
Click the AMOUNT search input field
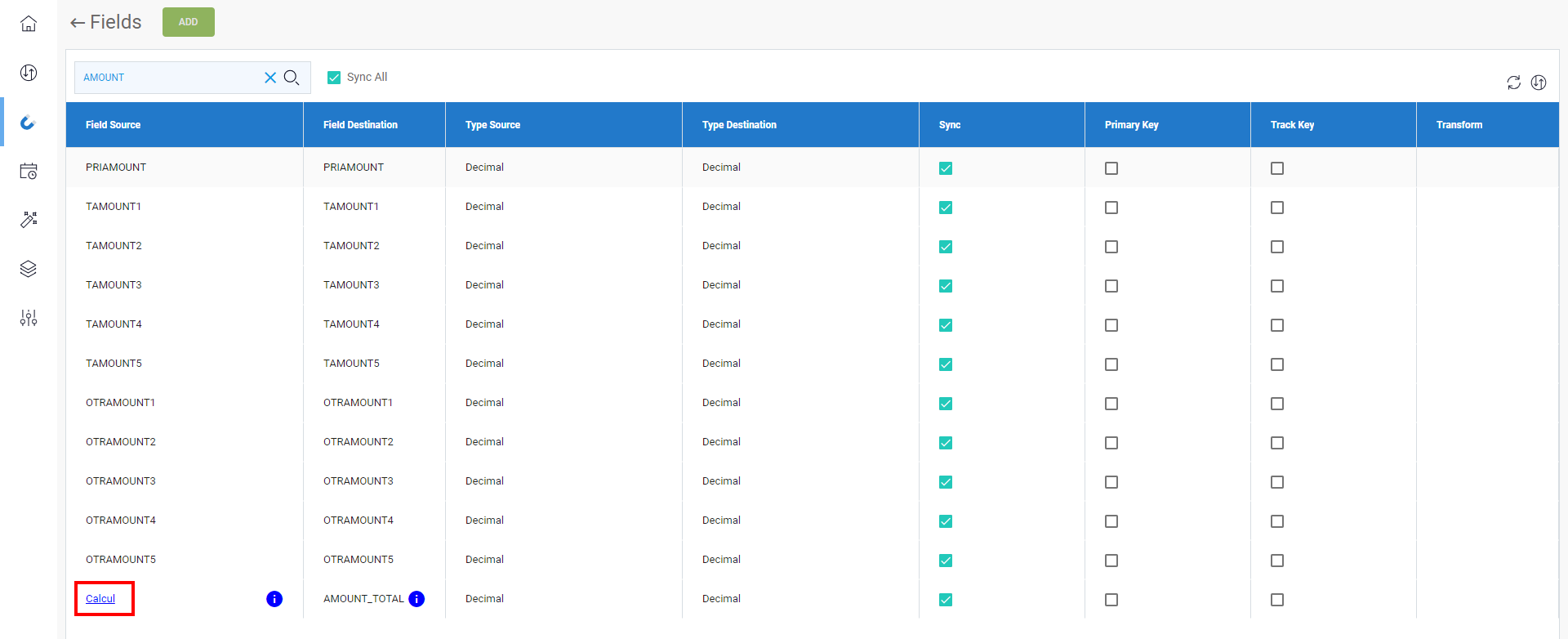pos(167,78)
